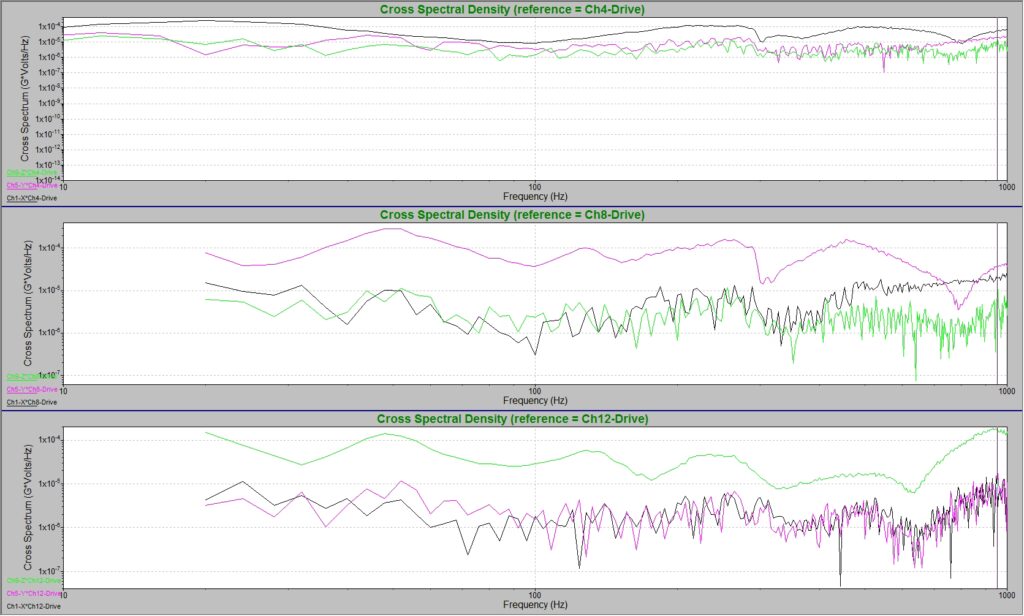This screenshot has width=1024, height=616.
Task: Select the green Ch9-Z*Ch12-Drive legend entry
Action: pyautogui.click(x=33, y=580)
